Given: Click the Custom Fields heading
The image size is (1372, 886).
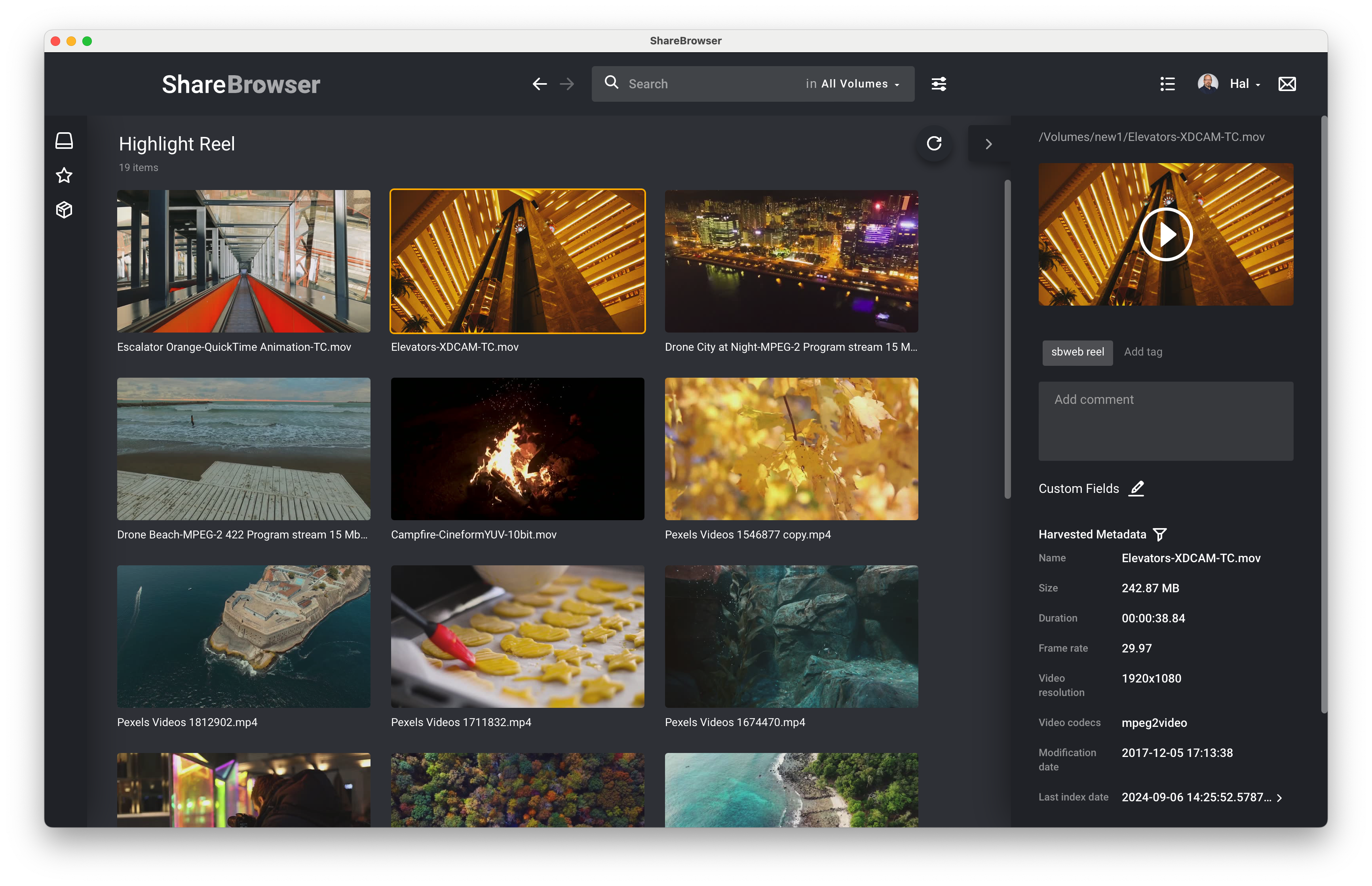Looking at the screenshot, I should [1079, 489].
